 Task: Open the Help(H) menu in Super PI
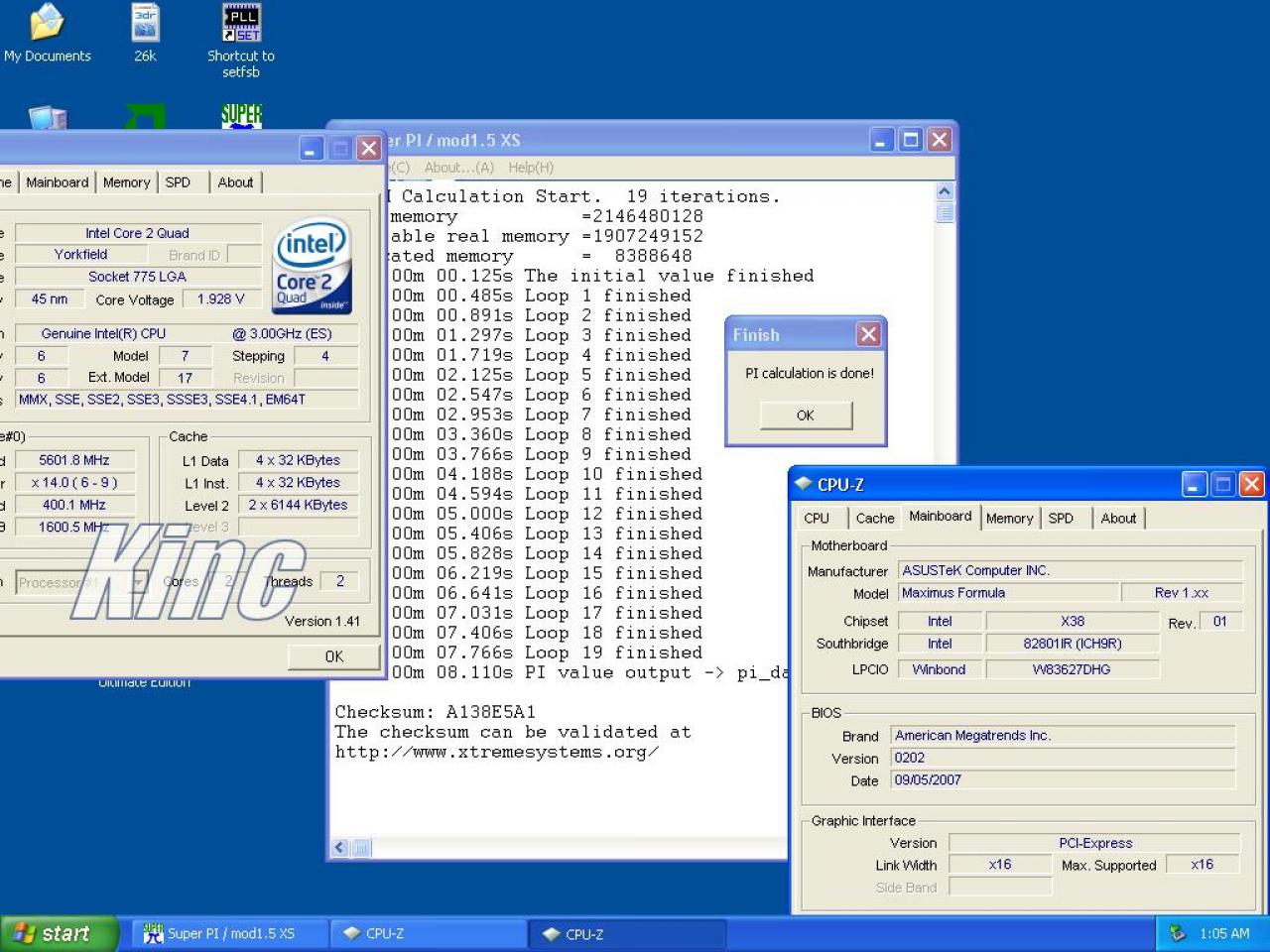tap(531, 168)
